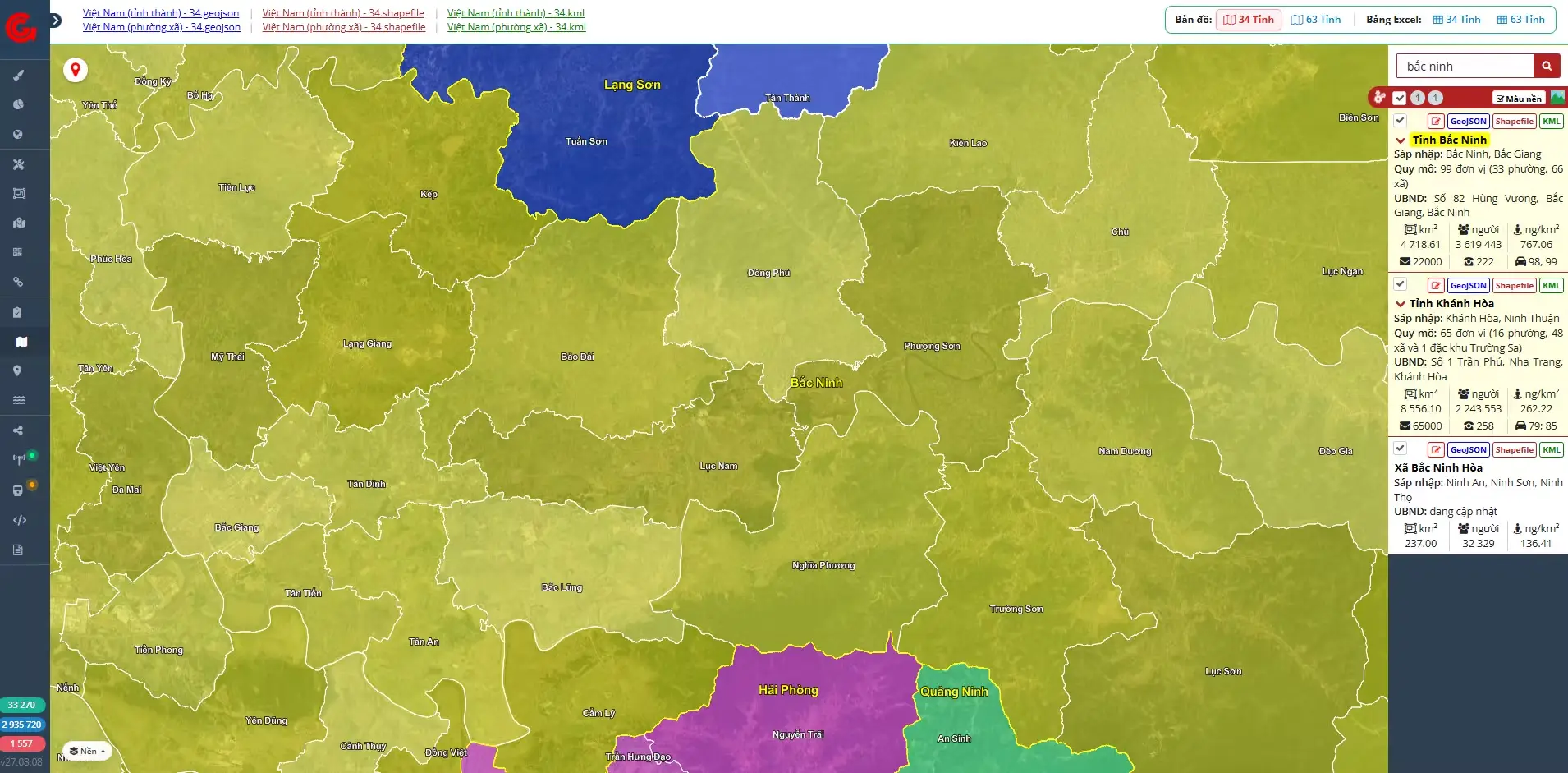Screen dimensions: 1568x773
Task: Open the gears settings icon in results bar
Action: click(1380, 97)
